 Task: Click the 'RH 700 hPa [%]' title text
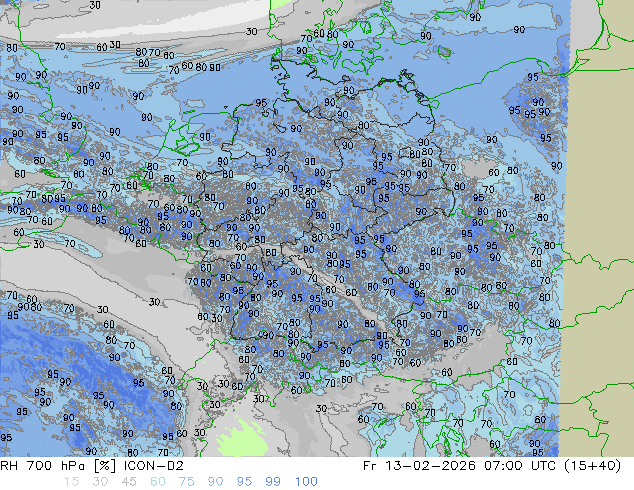pyautogui.click(x=49, y=466)
